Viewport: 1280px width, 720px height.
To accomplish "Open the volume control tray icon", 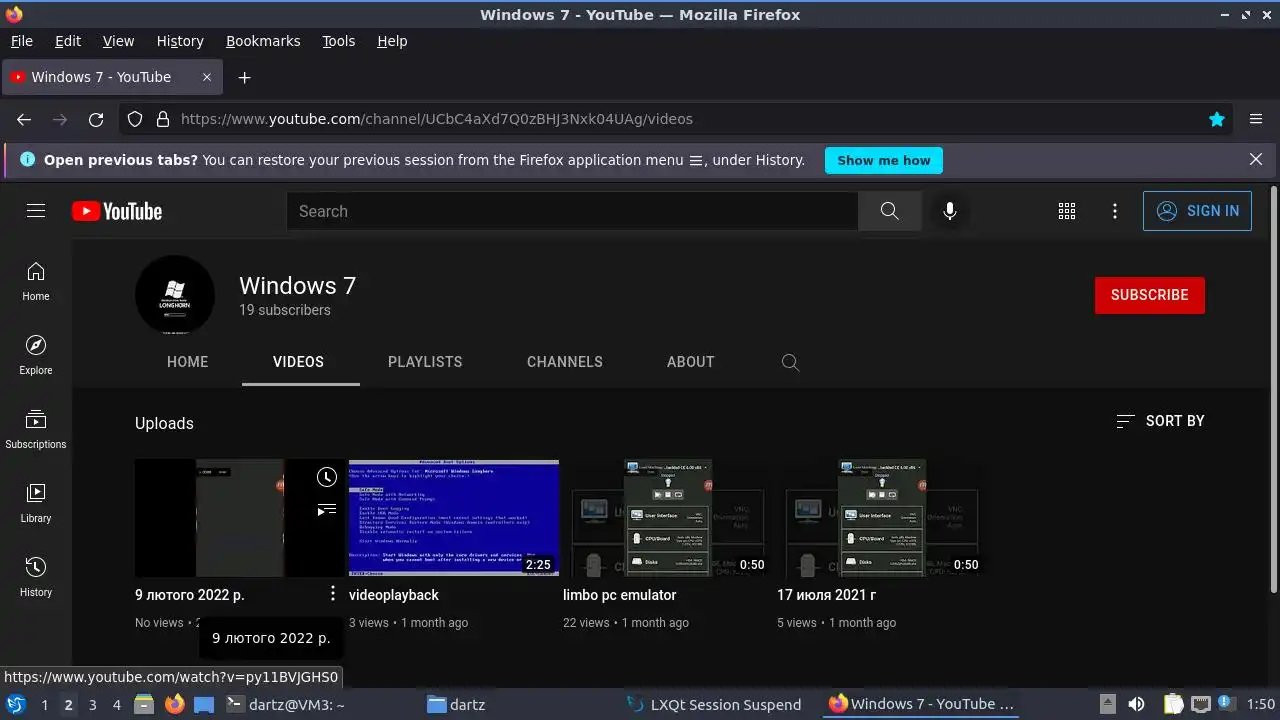I will [1136, 704].
